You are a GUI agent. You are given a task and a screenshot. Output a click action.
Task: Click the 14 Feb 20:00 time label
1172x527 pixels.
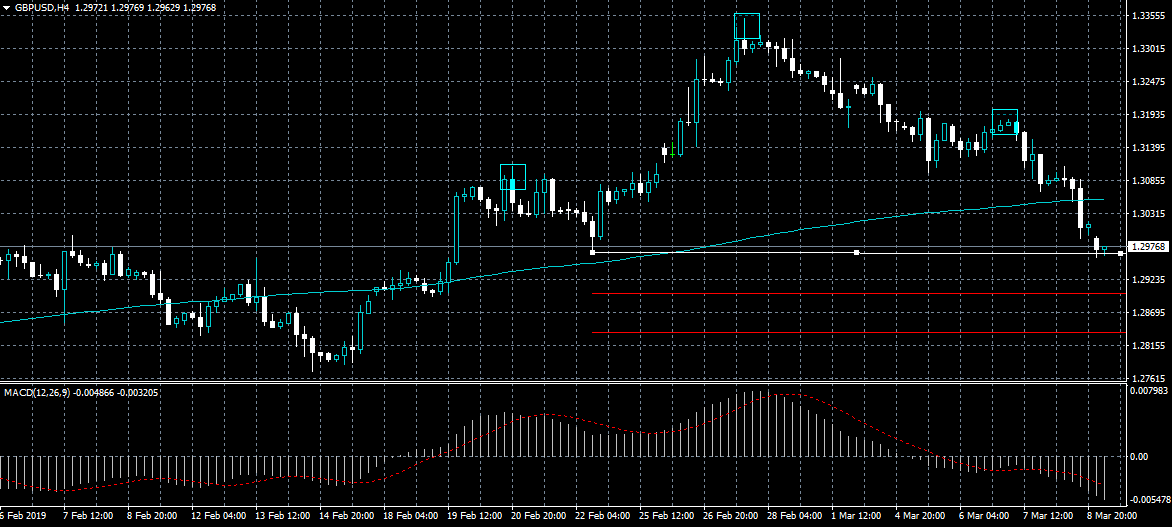[x=346, y=516]
